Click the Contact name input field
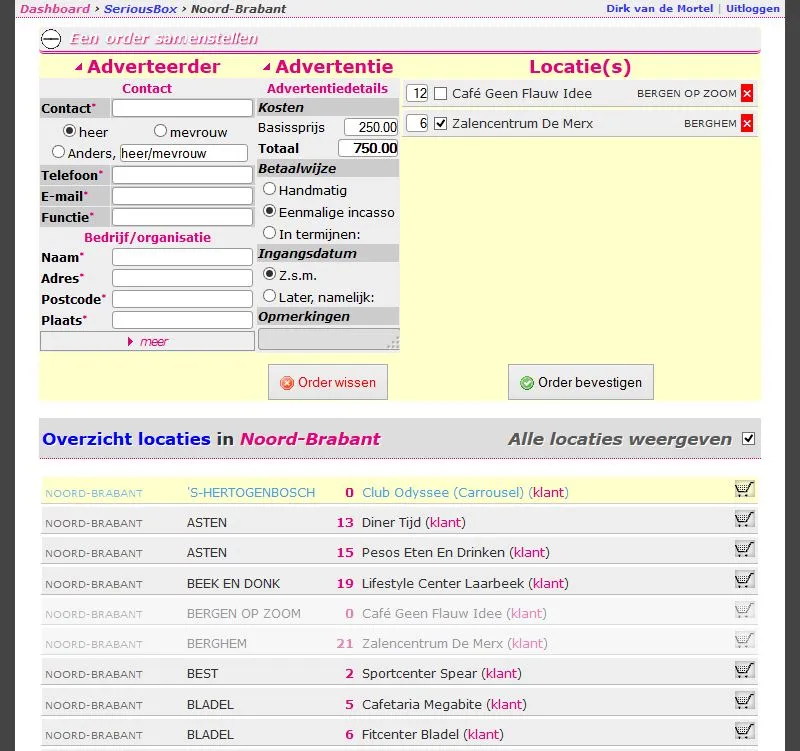Screen dimensions: 800x751 pos(182,108)
